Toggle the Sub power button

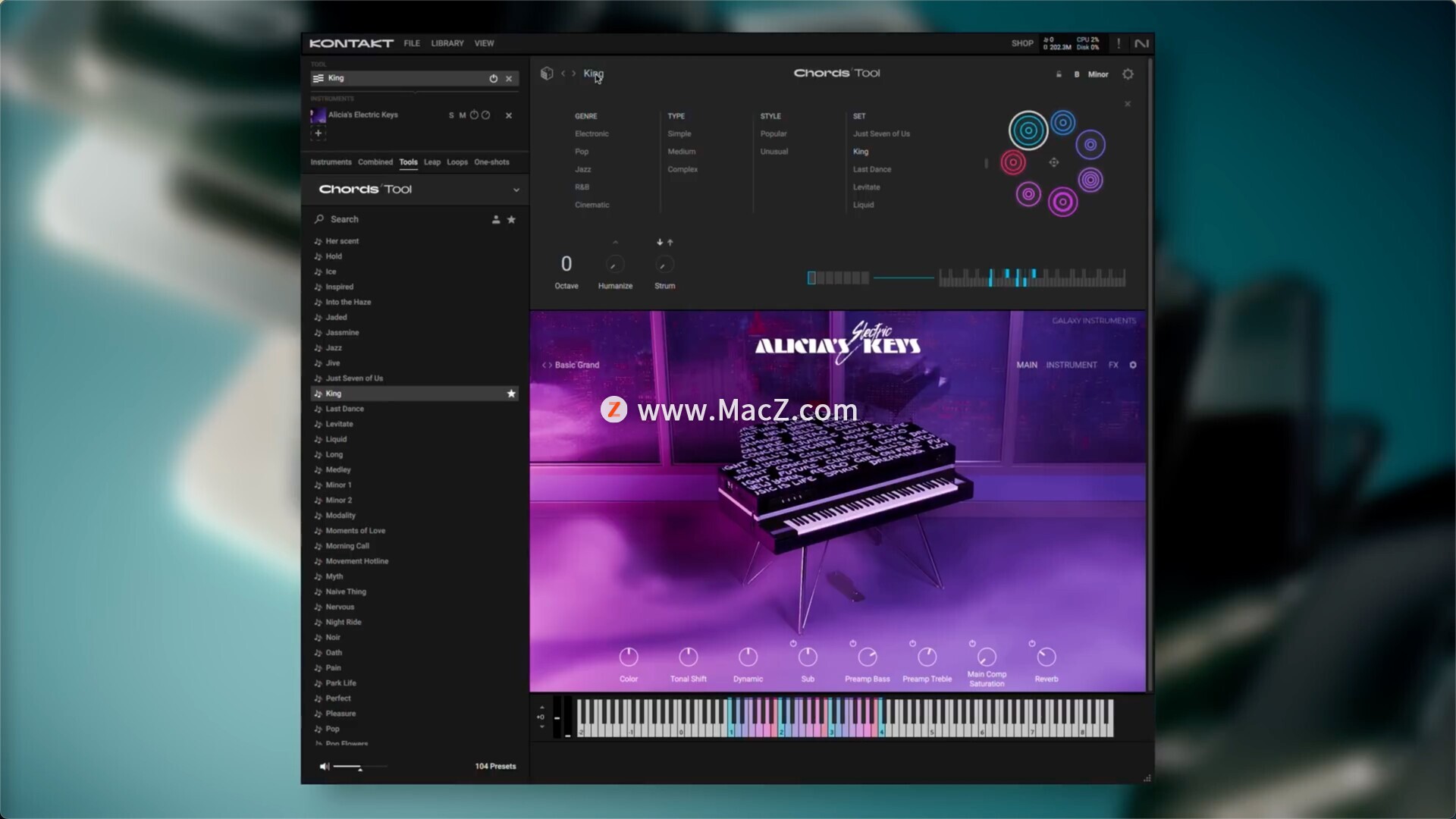pos(793,643)
